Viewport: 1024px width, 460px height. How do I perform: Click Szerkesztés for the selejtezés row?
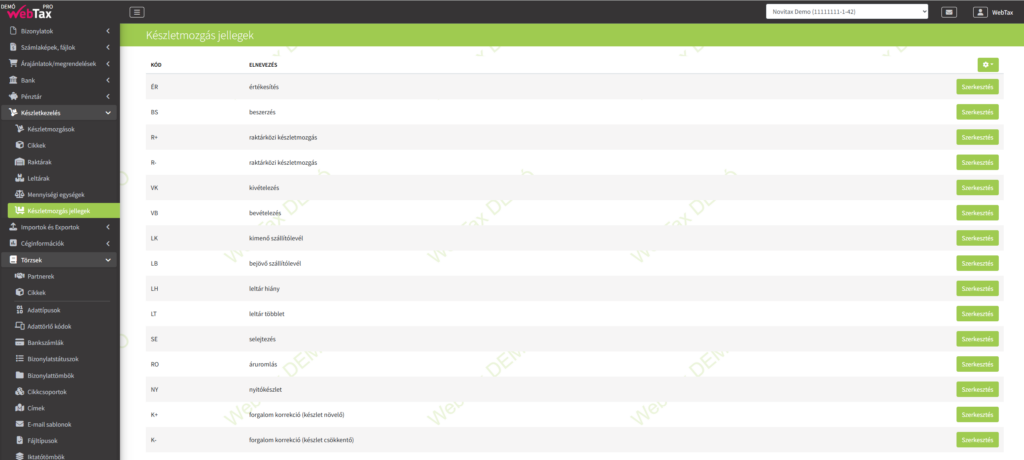pos(977,338)
